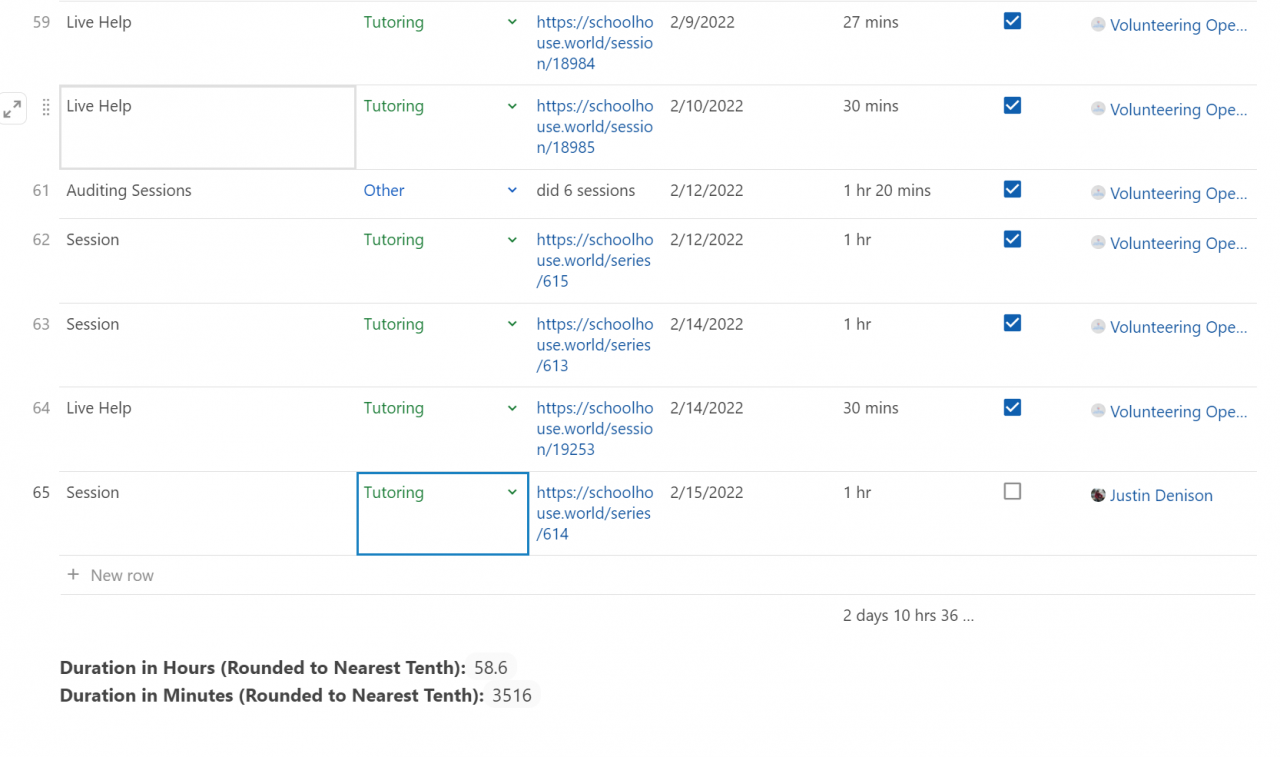Click the row drag handle dots
The image size is (1280, 757).
[x=46, y=108]
